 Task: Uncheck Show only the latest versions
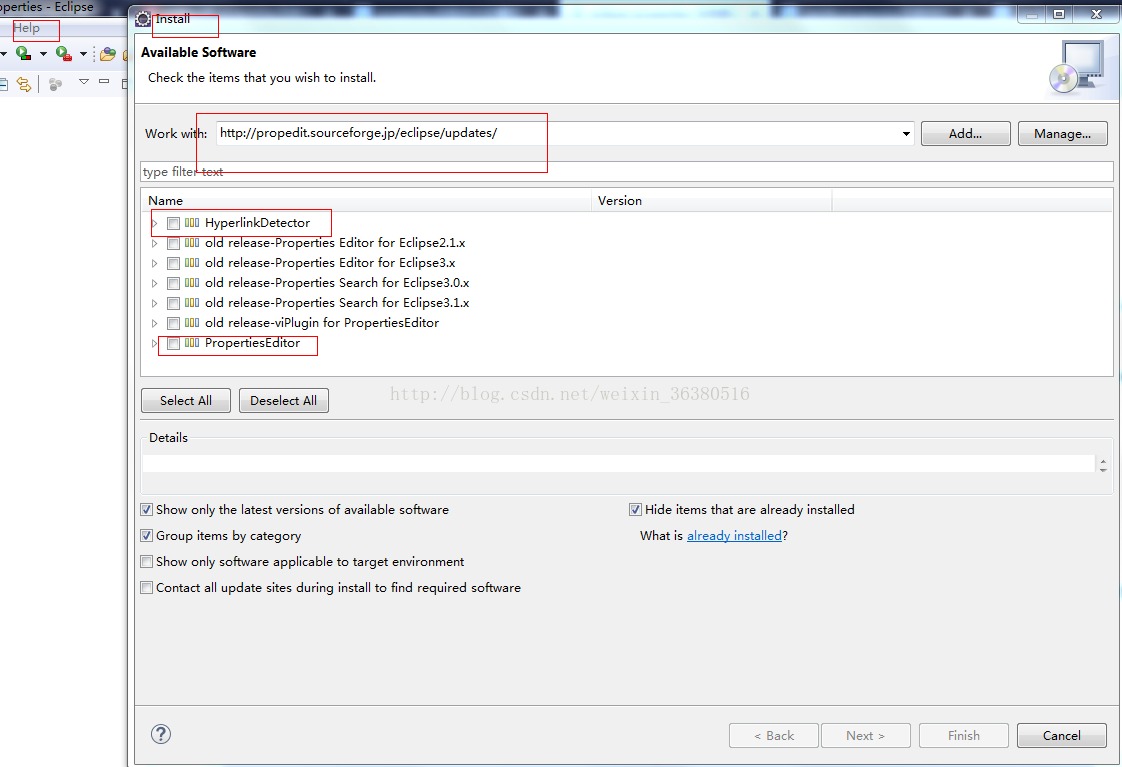coord(147,510)
